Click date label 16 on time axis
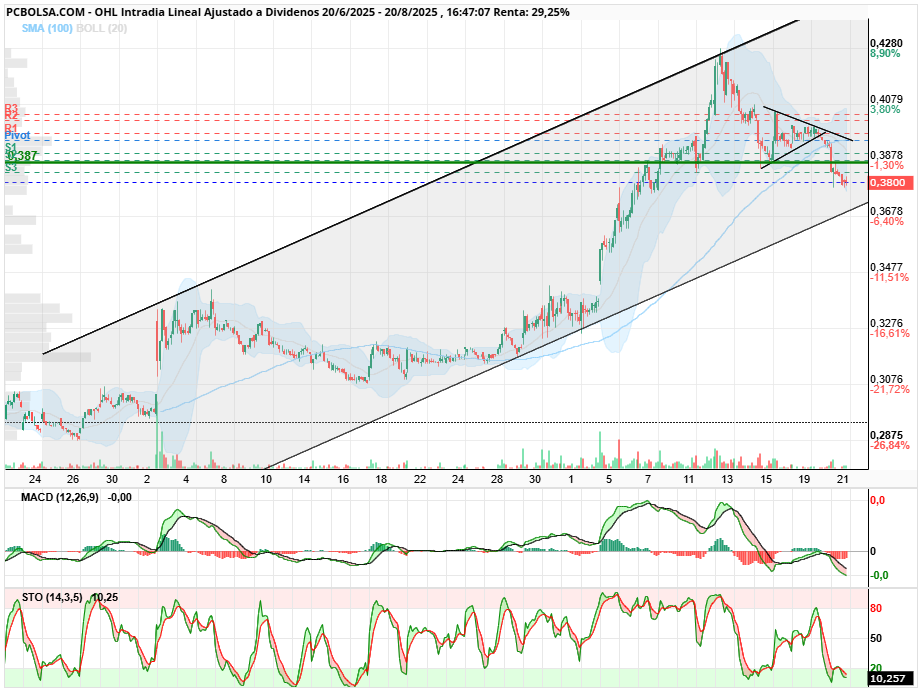Image resolution: width=922 pixels, height=692 pixels. tap(343, 479)
